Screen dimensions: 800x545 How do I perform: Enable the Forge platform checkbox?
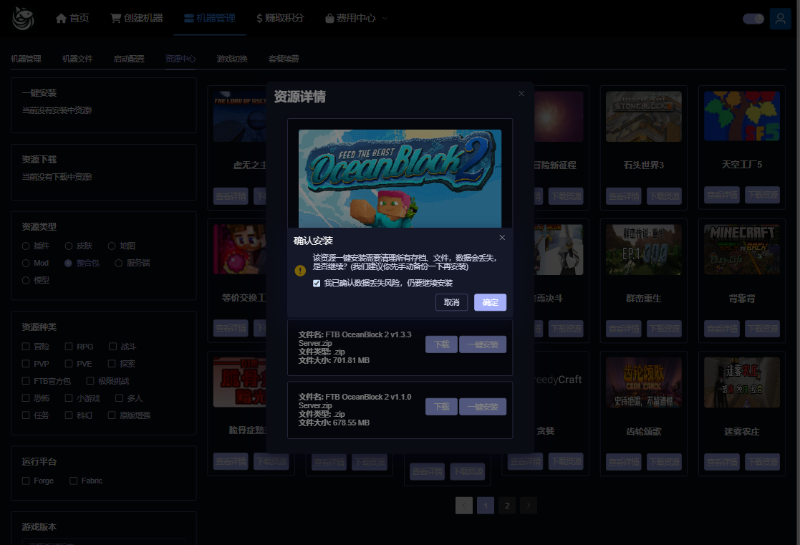tap(26, 481)
